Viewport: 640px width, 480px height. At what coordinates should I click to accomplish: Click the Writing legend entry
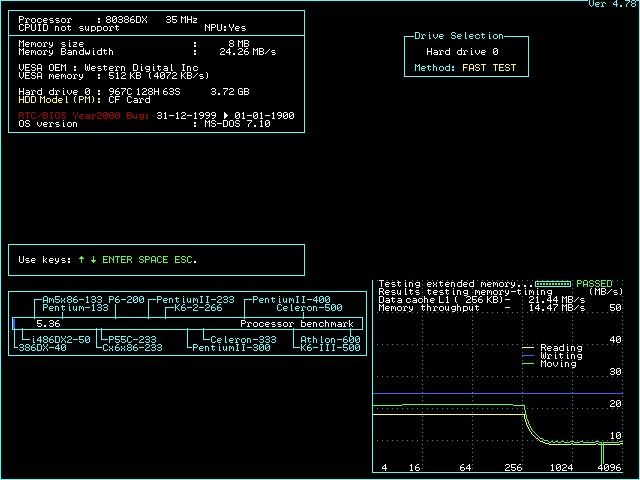560,356
